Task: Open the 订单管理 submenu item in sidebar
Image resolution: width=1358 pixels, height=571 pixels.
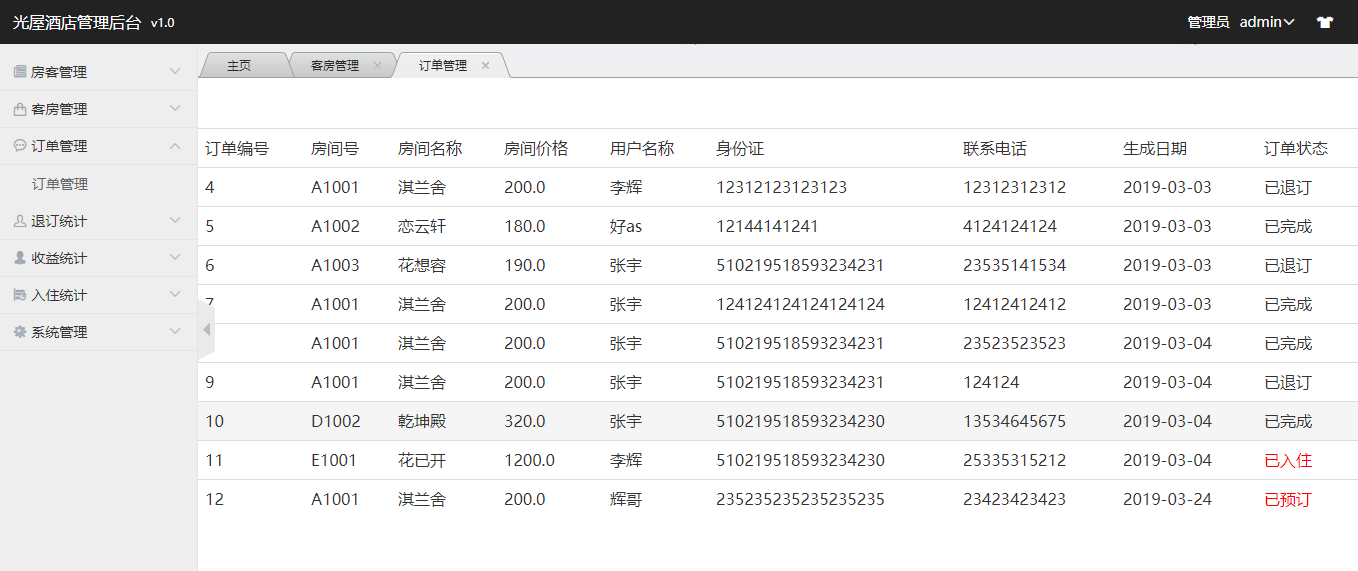Action: [x=60, y=184]
